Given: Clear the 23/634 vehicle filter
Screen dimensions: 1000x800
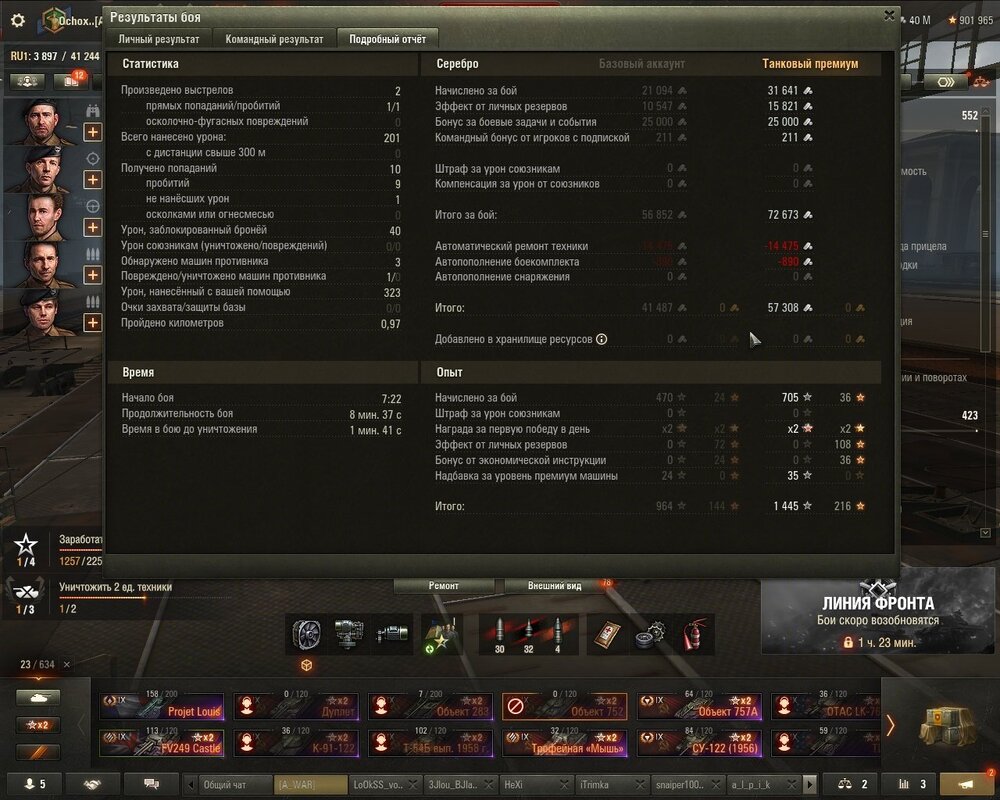Looking at the screenshot, I should (67, 664).
